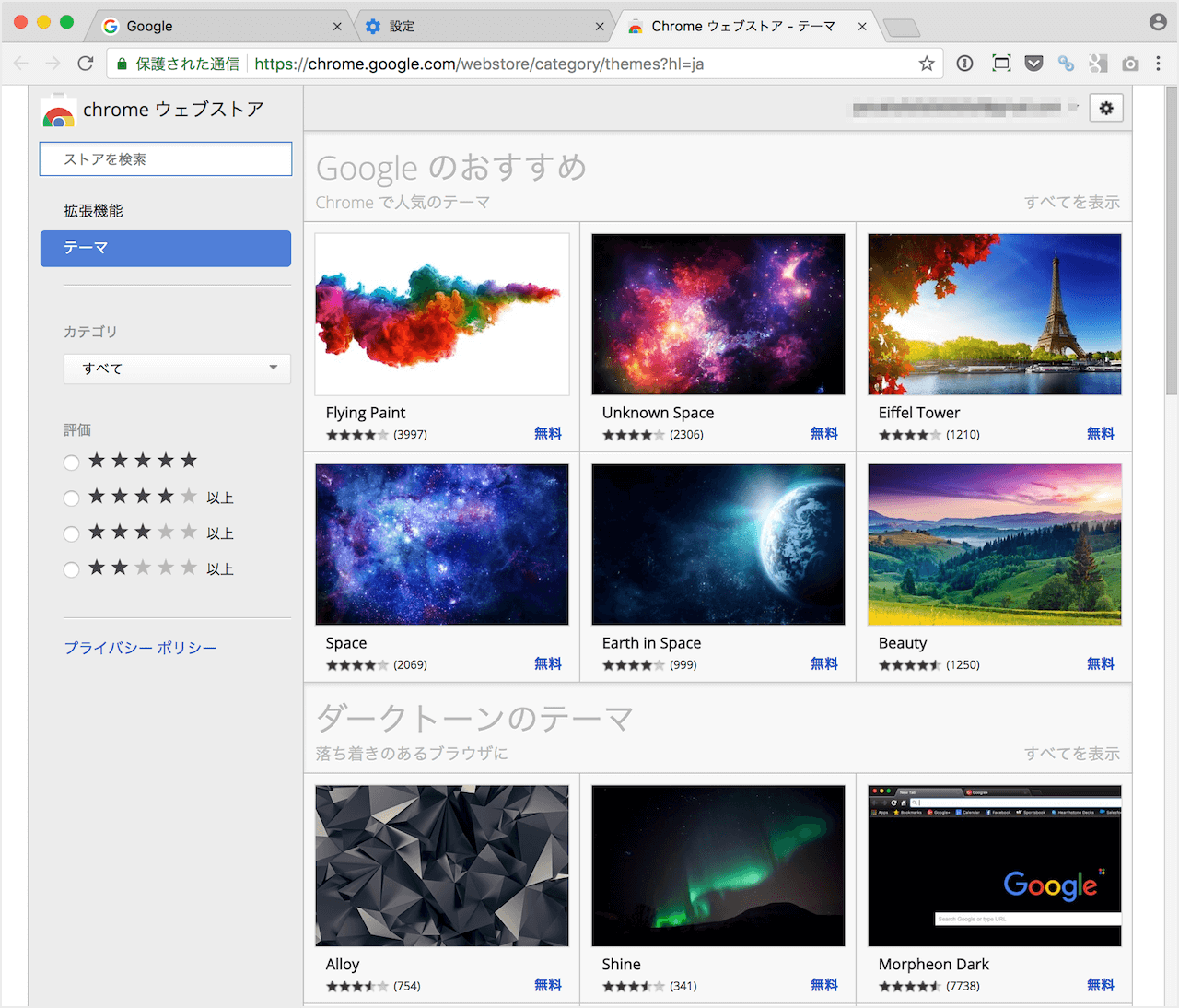
Task: Click the ダークトーンのテーマ section heading
Action: click(474, 719)
